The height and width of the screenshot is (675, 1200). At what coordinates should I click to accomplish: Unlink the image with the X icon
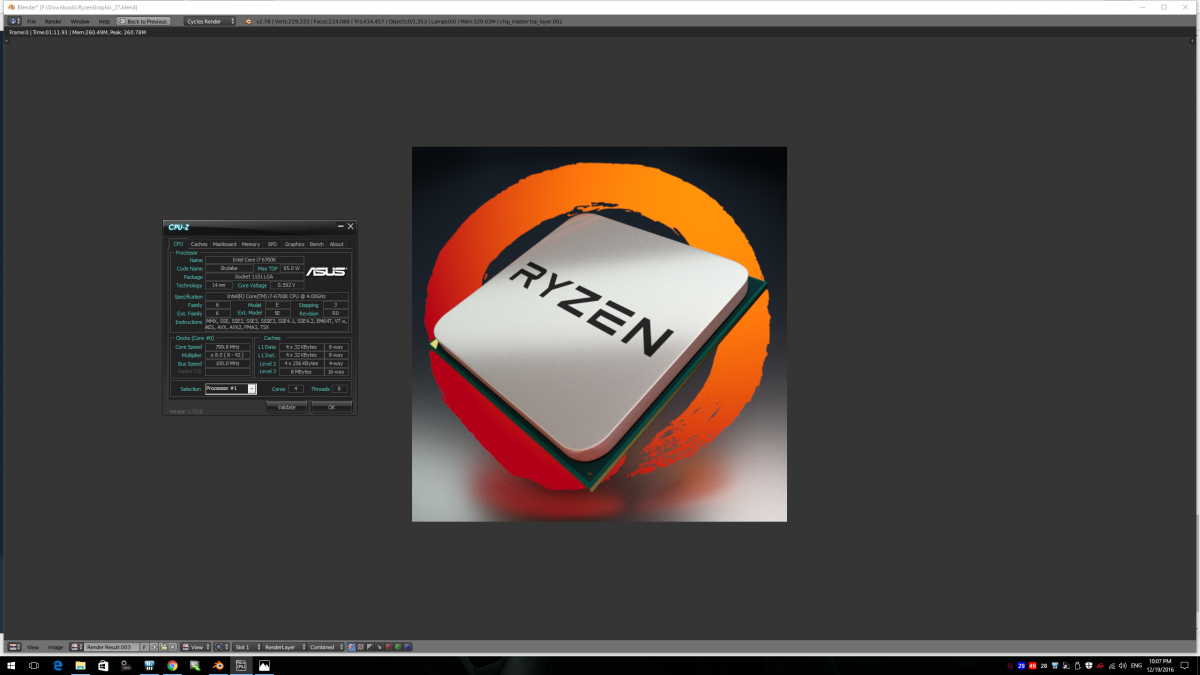pyautogui.click(x=172, y=647)
